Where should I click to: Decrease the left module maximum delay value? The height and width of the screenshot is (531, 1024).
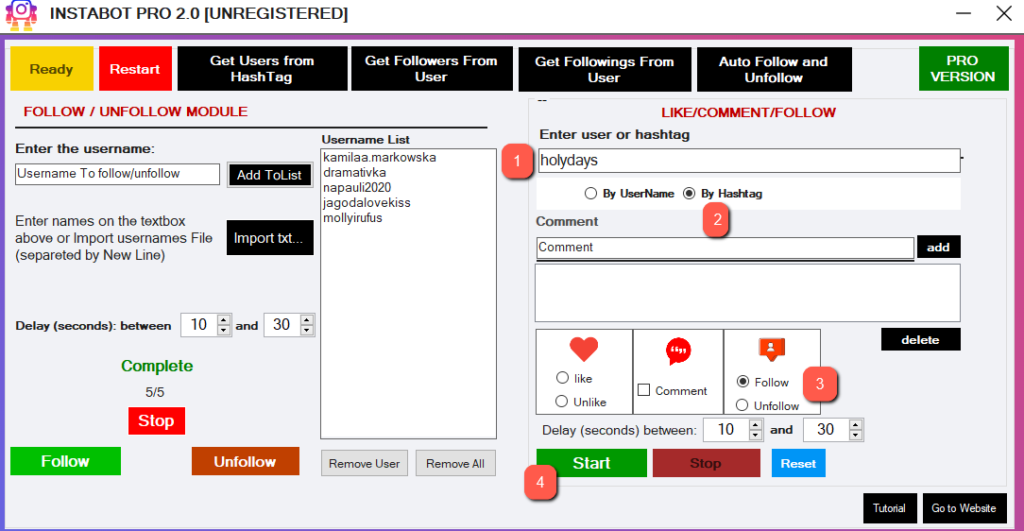tap(306, 331)
